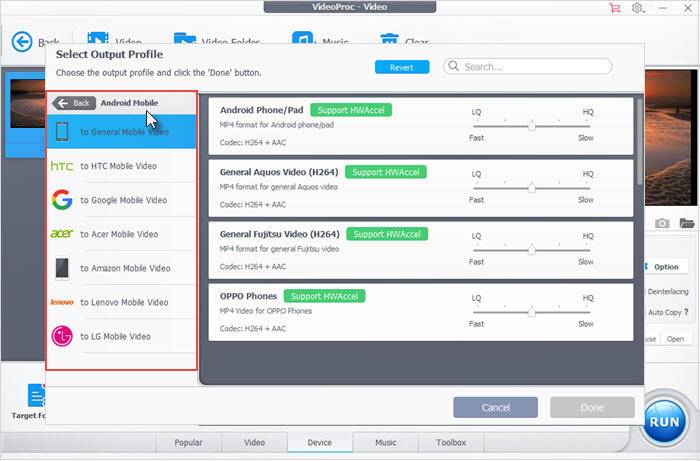Click the Google logo icon

(x=62, y=199)
